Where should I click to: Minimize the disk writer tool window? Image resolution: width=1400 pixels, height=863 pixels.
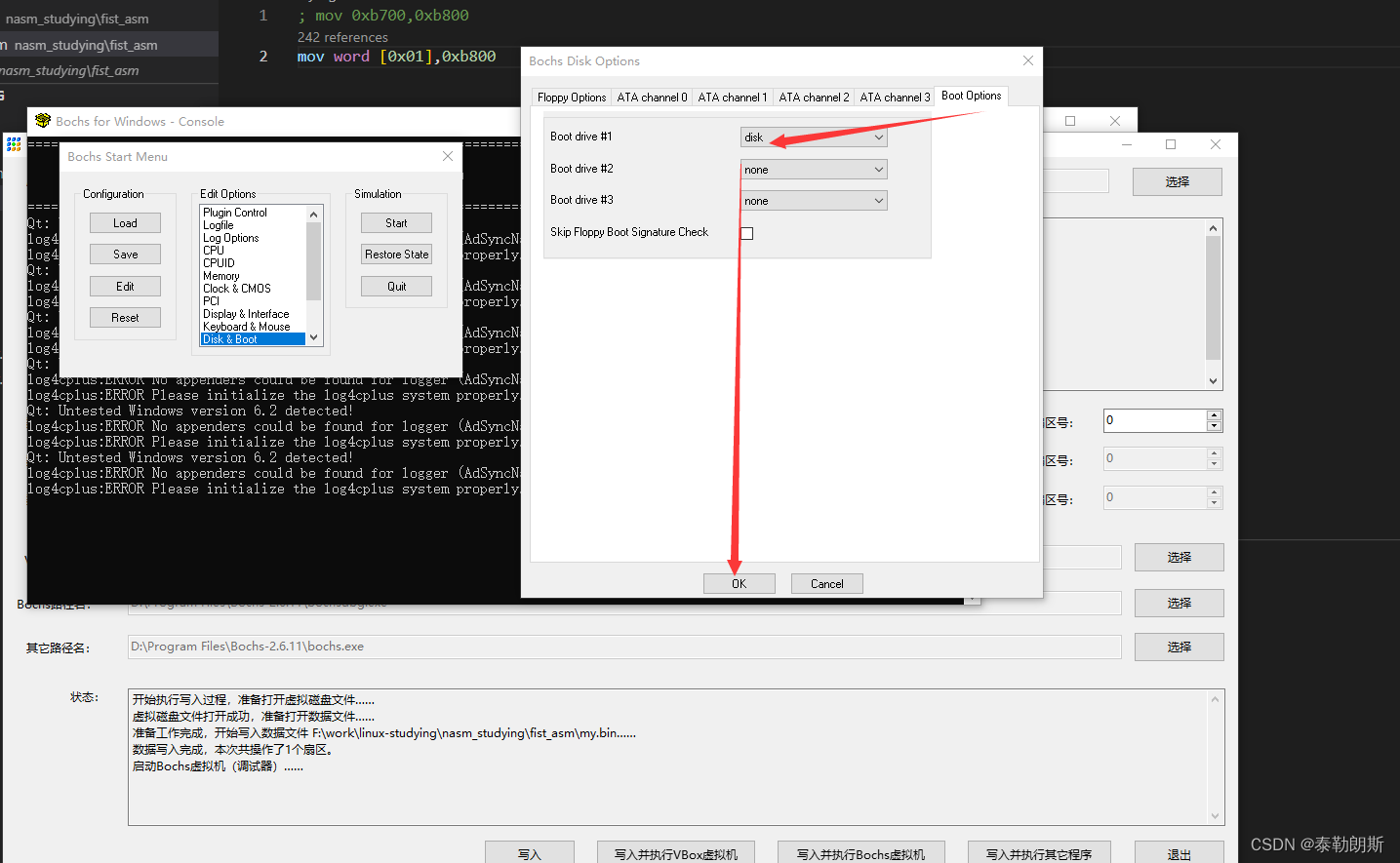click(1127, 144)
